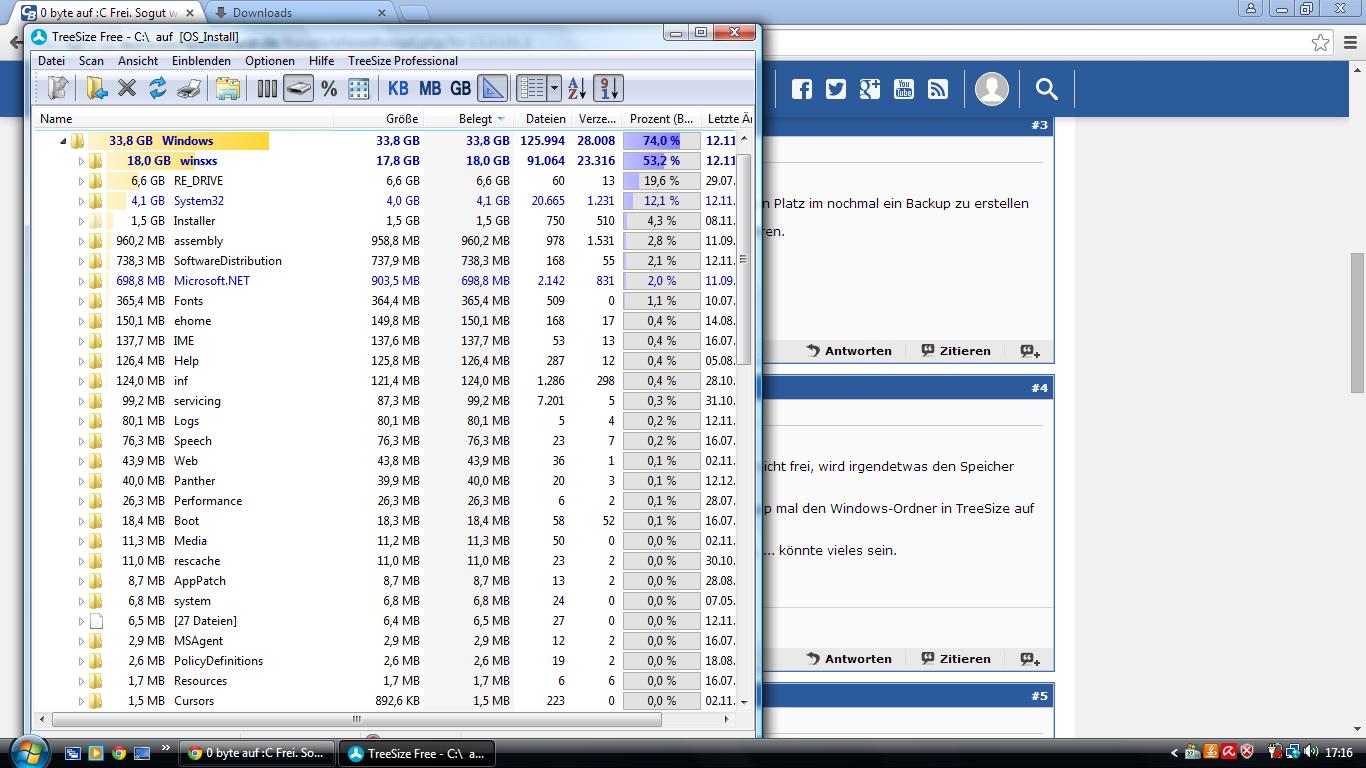Open the YouTube icon on the web page
This screenshot has width=1366, height=768.
point(904,89)
